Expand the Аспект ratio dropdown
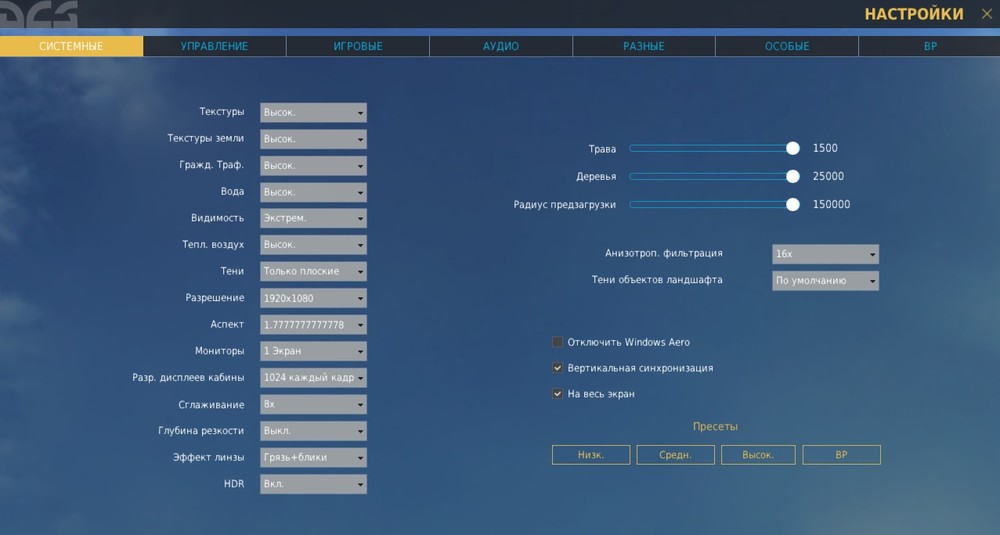The width and height of the screenshot is (1000, 535). pos(313,325)
